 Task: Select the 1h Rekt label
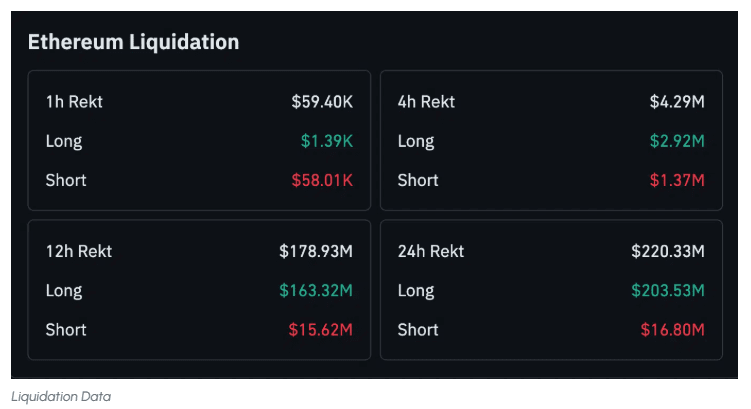[x=74, y=101]
